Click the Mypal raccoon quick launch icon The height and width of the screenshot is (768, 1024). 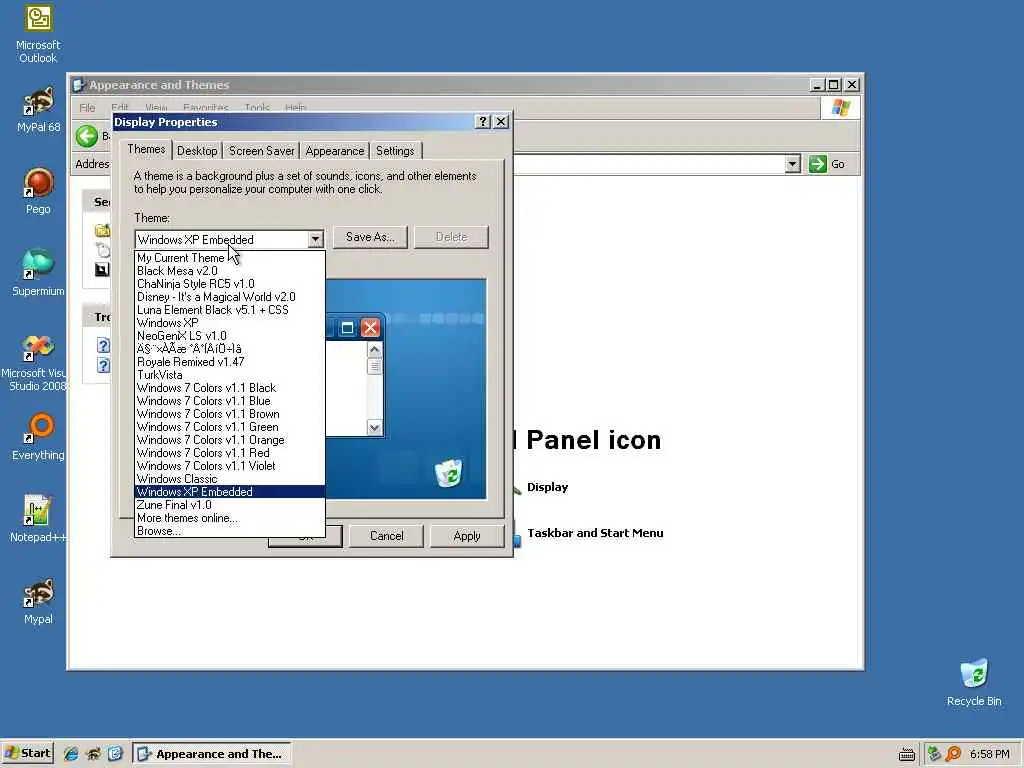93,754
